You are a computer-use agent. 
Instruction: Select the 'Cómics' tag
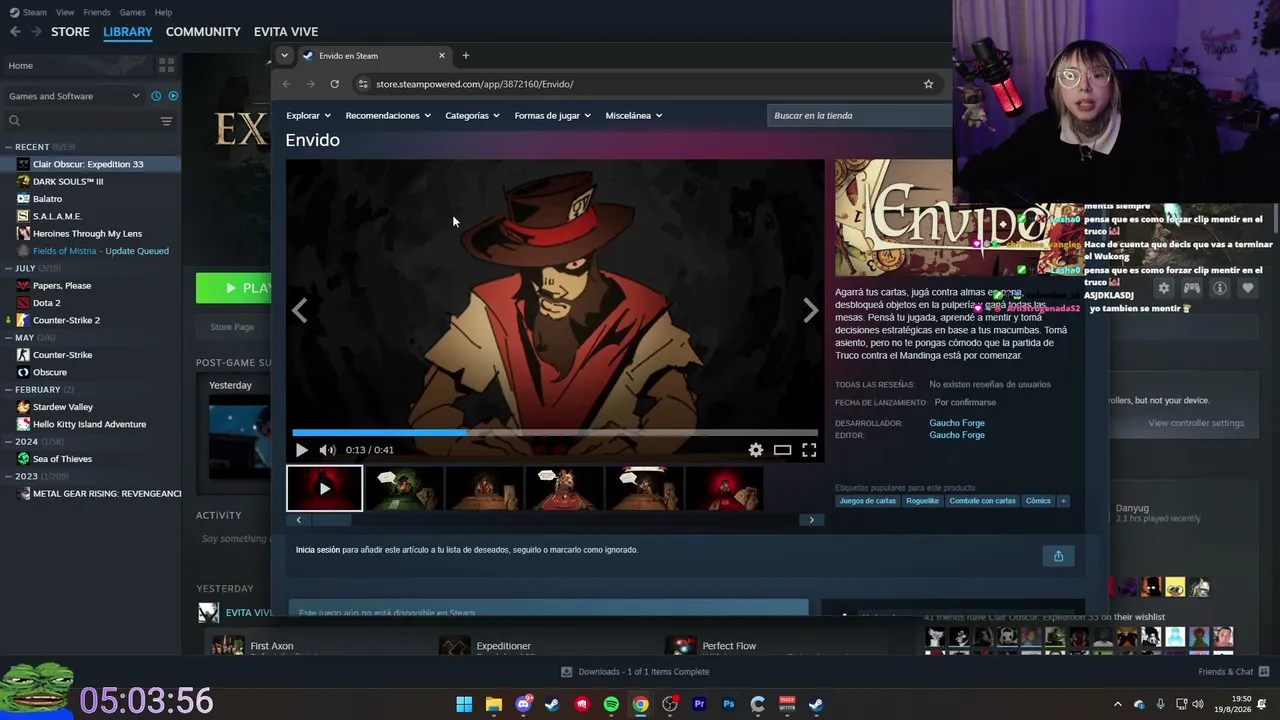(1038, 501)
